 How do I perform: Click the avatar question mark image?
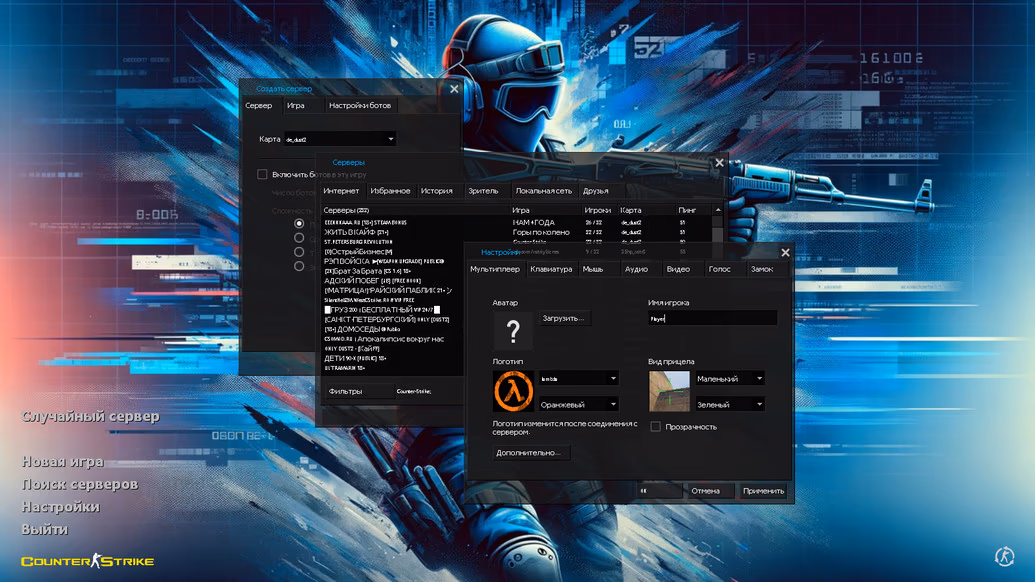513,331
